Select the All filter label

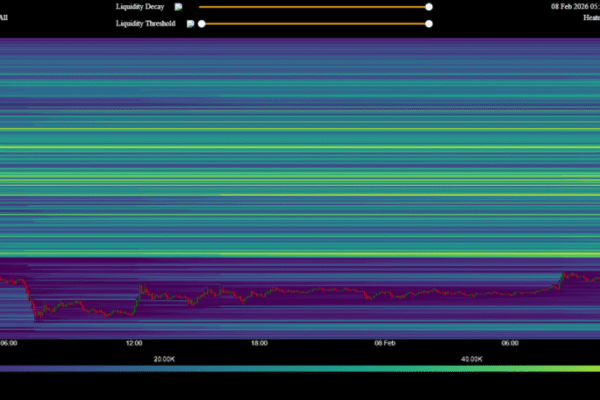(4, 18)
